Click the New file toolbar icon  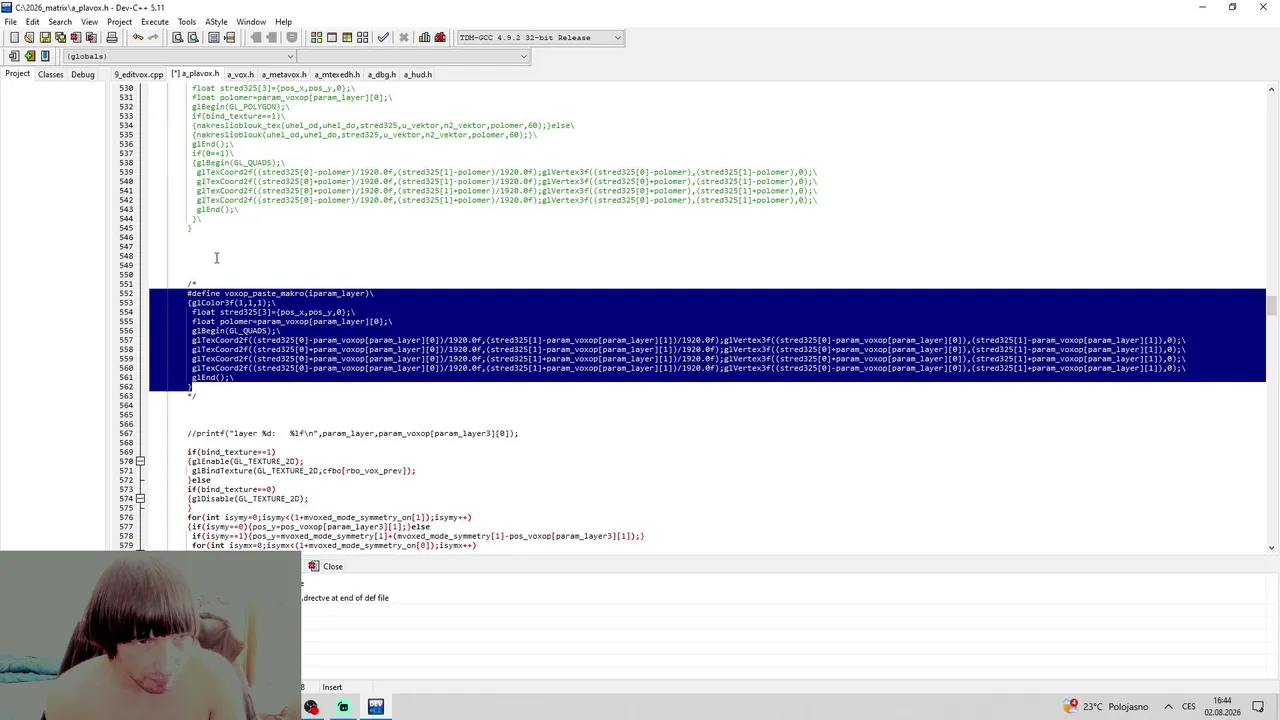(x=14, y=38)
